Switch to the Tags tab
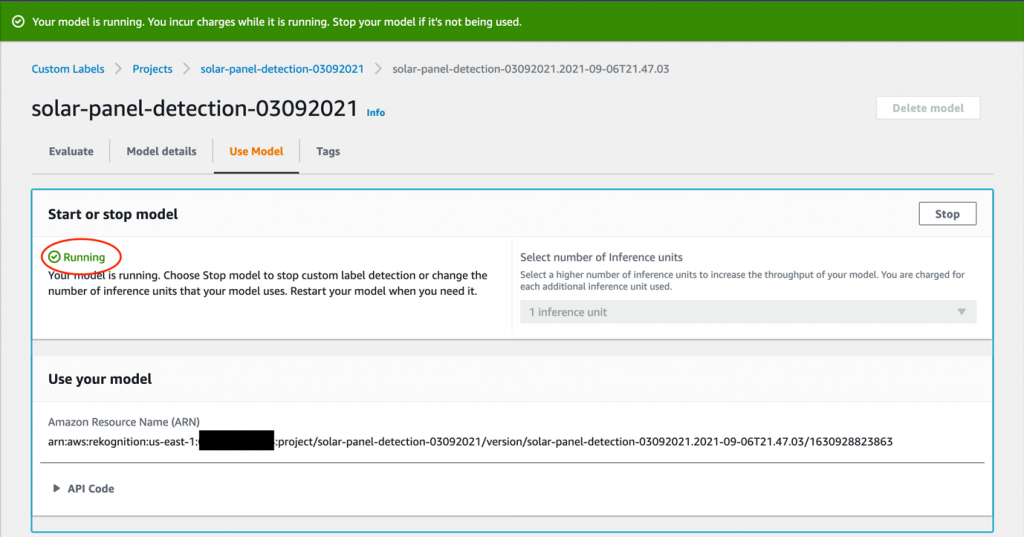 click(x=328, y=151)
